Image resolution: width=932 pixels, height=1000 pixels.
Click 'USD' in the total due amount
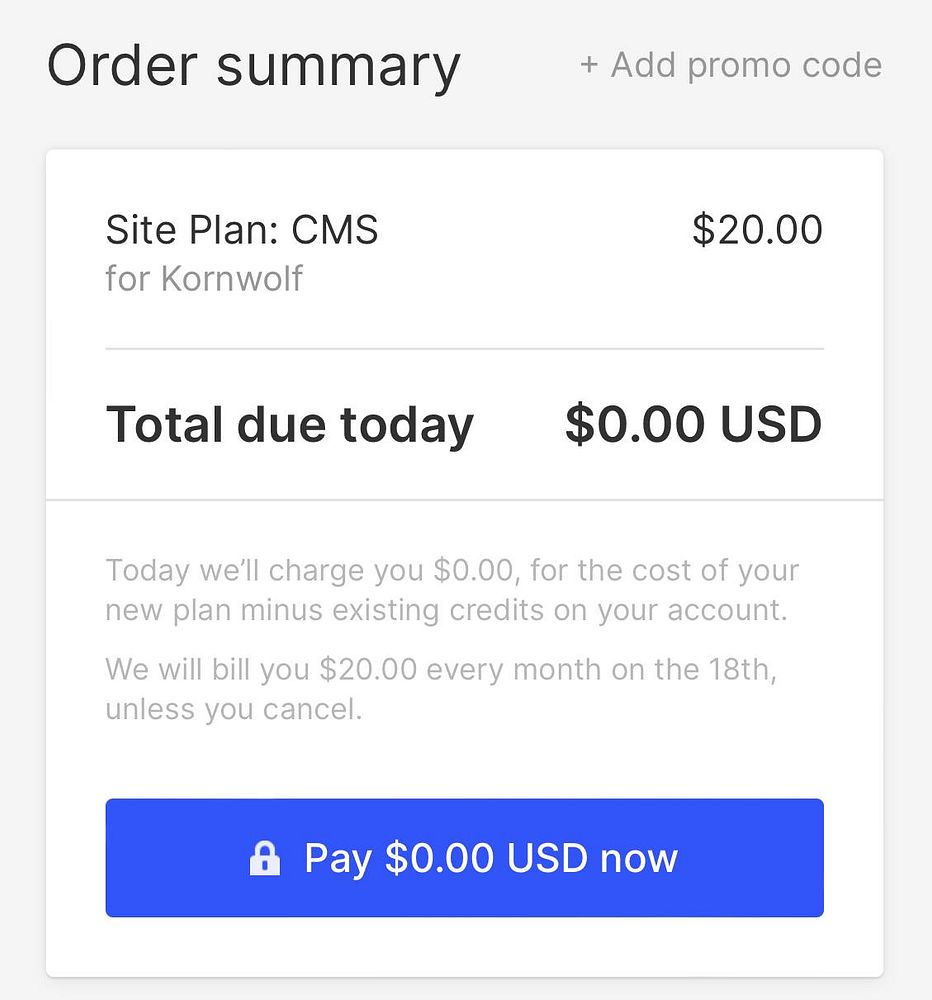[x=770, y=424]
